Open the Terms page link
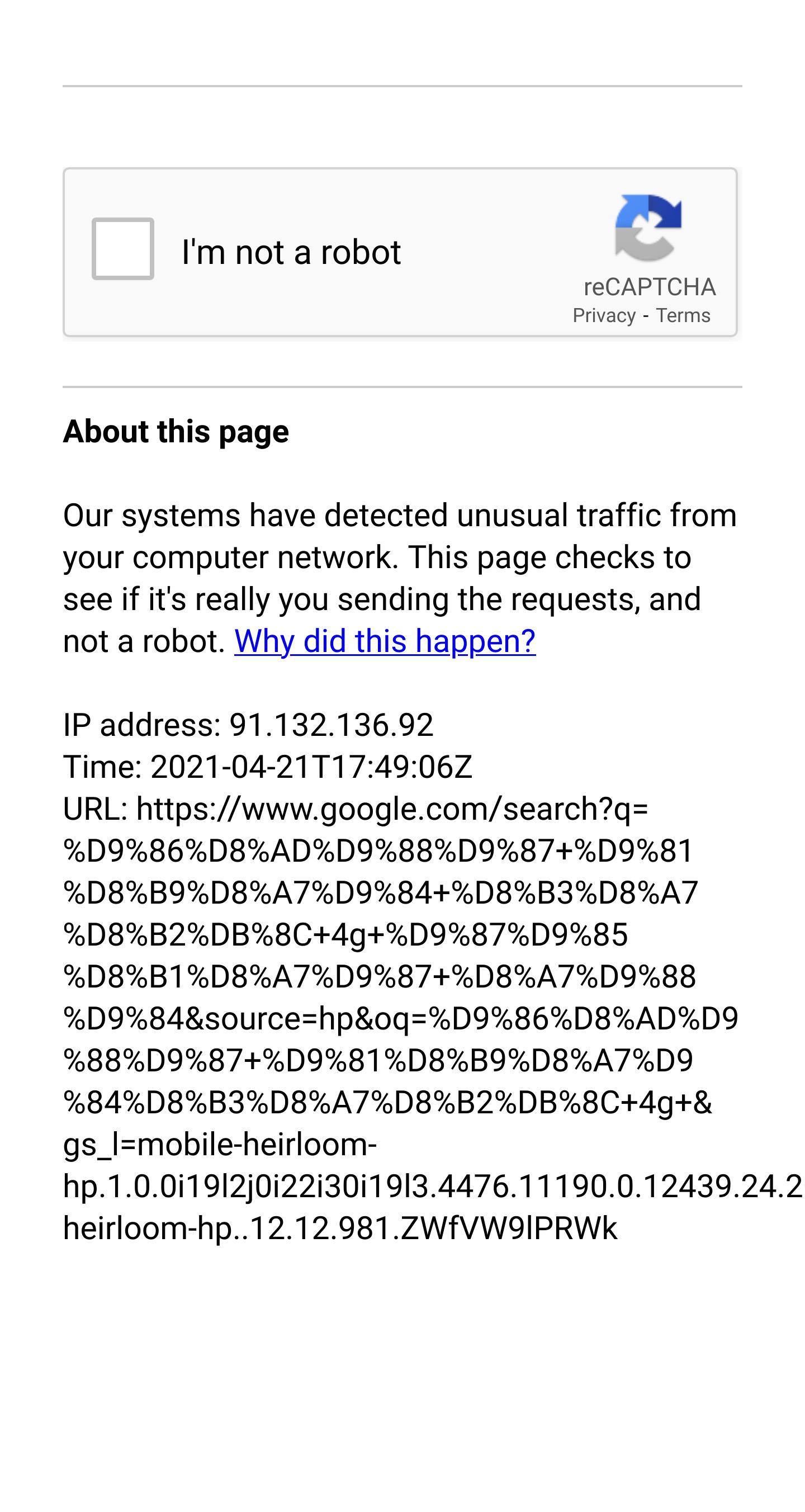This screenshot has width=805, height=1512. click(685, 315)
